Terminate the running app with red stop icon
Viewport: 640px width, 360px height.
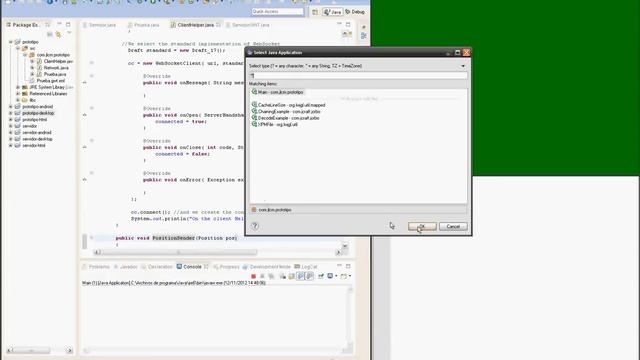tap(253, 276)
